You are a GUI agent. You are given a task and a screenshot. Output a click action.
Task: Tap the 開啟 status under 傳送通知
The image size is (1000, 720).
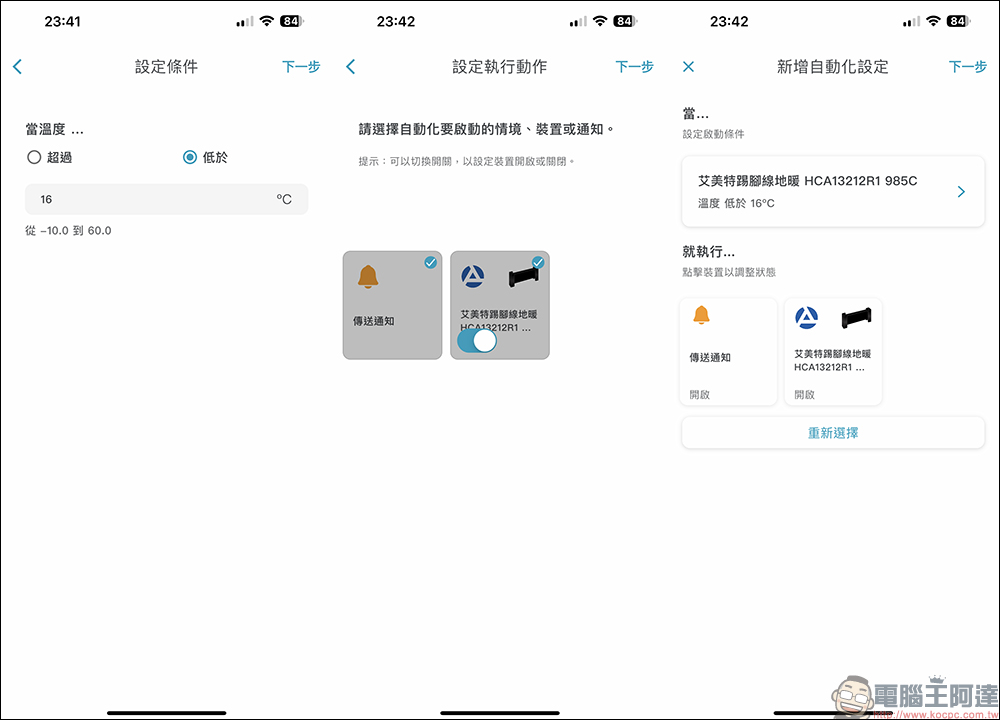700,395
